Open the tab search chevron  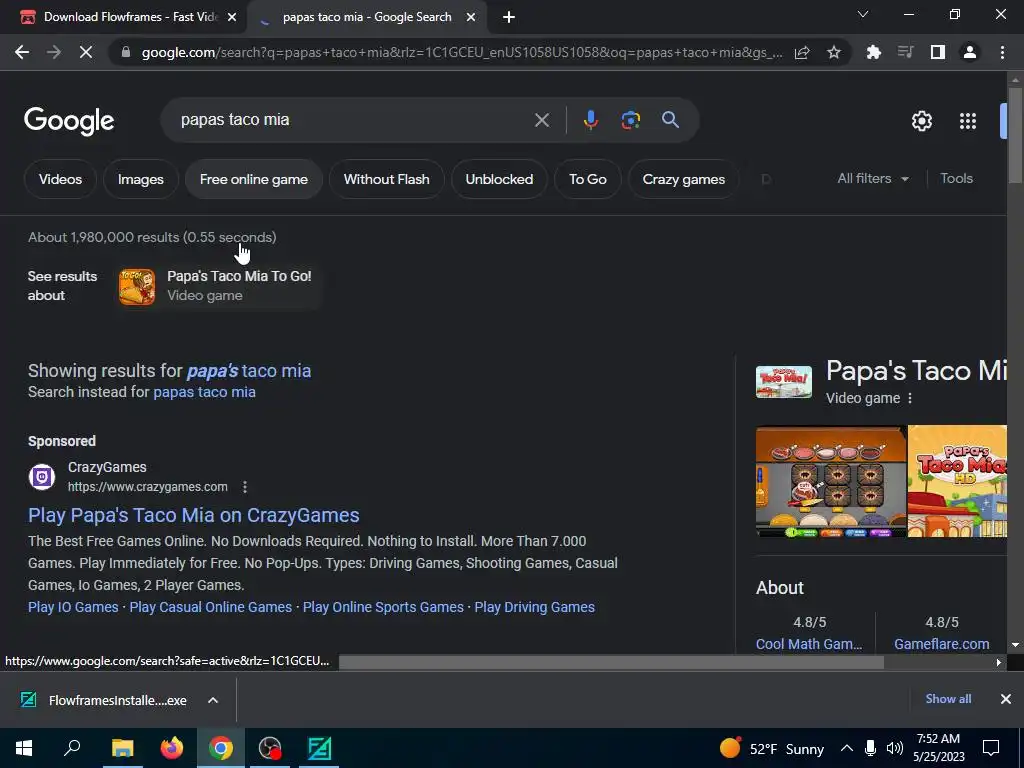tap(863, 14)
